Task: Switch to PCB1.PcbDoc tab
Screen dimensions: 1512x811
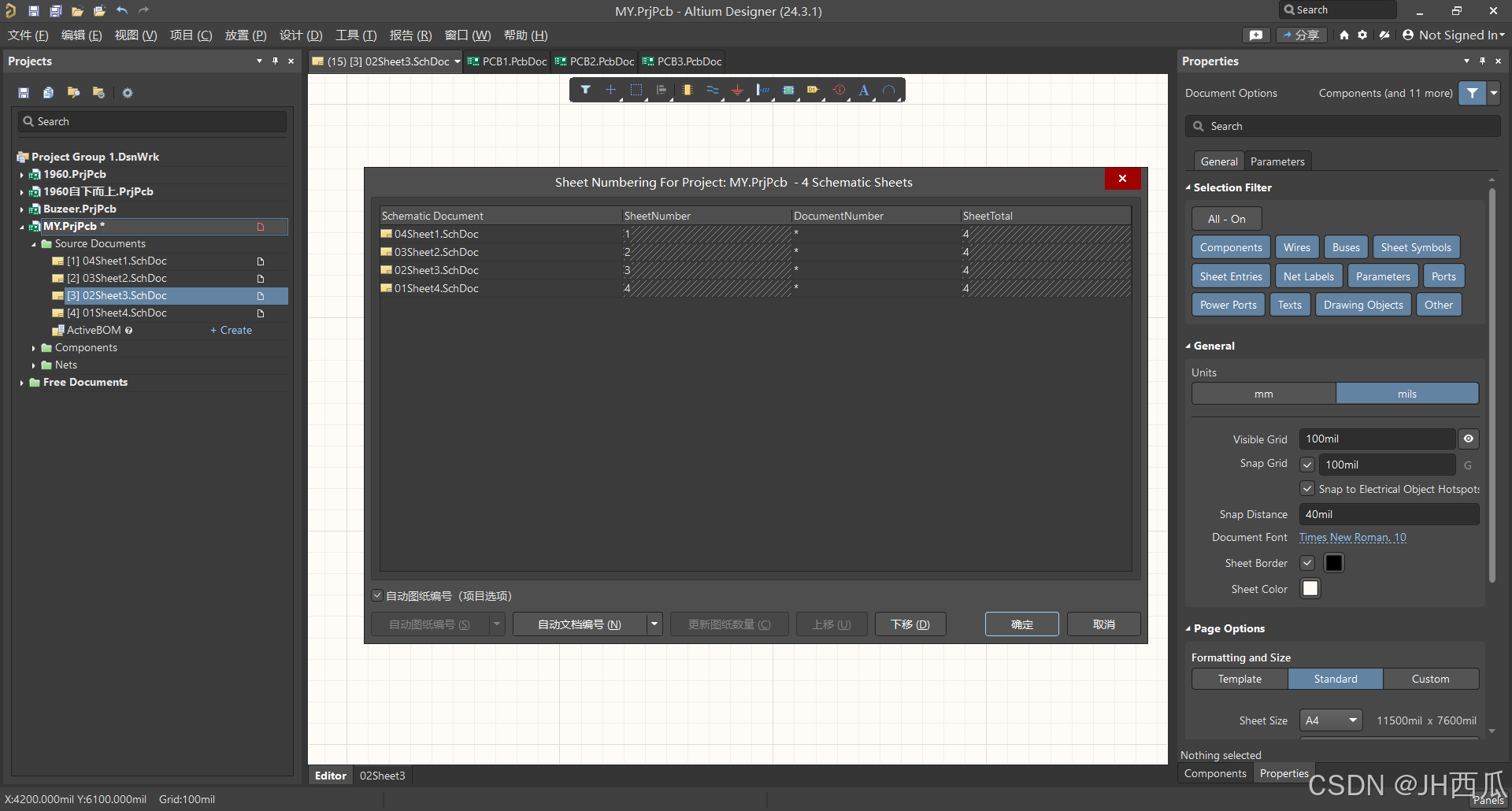Action: 508,61
